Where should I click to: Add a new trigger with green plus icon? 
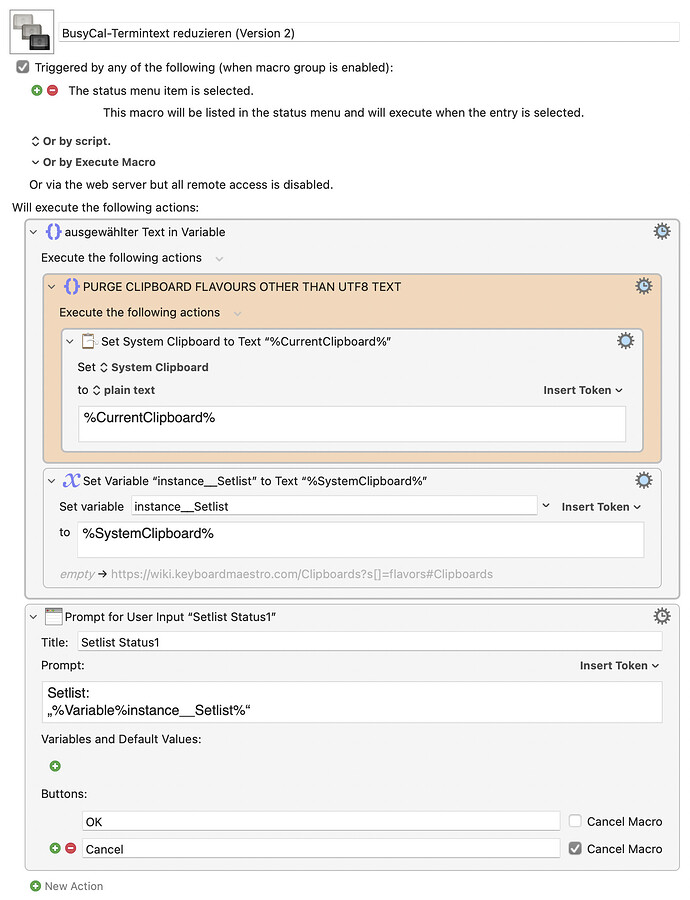click(x=37, y=91)
